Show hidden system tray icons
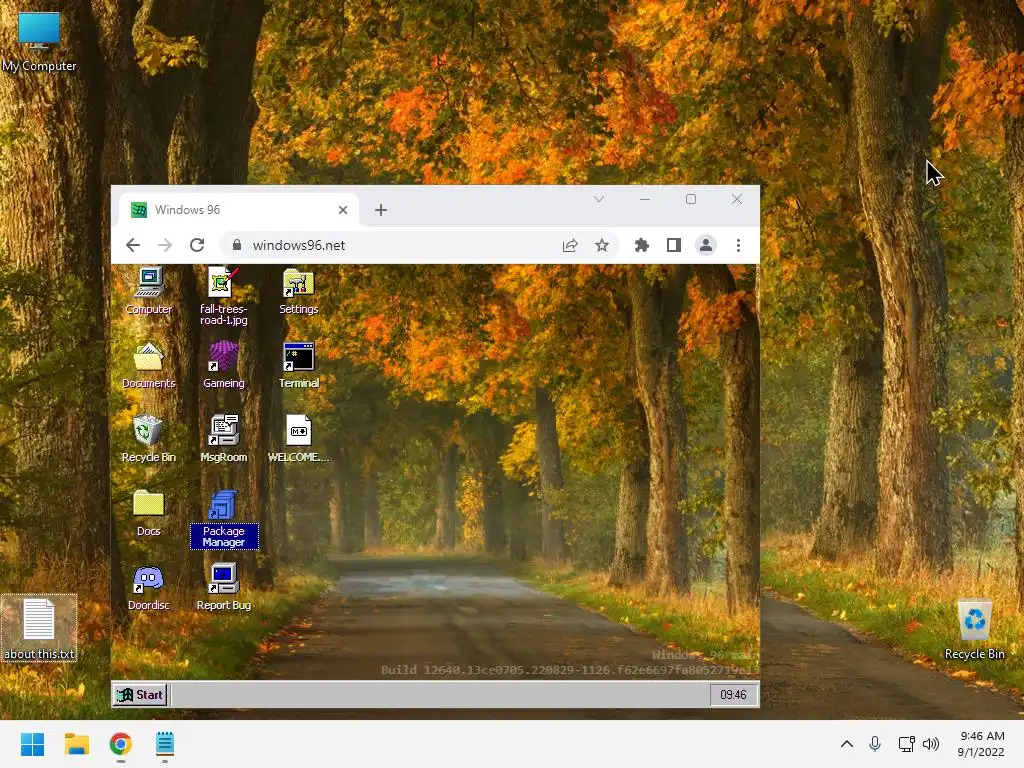Image resolution: width=1024 pixels, height=768 pixels. [847, 744]
